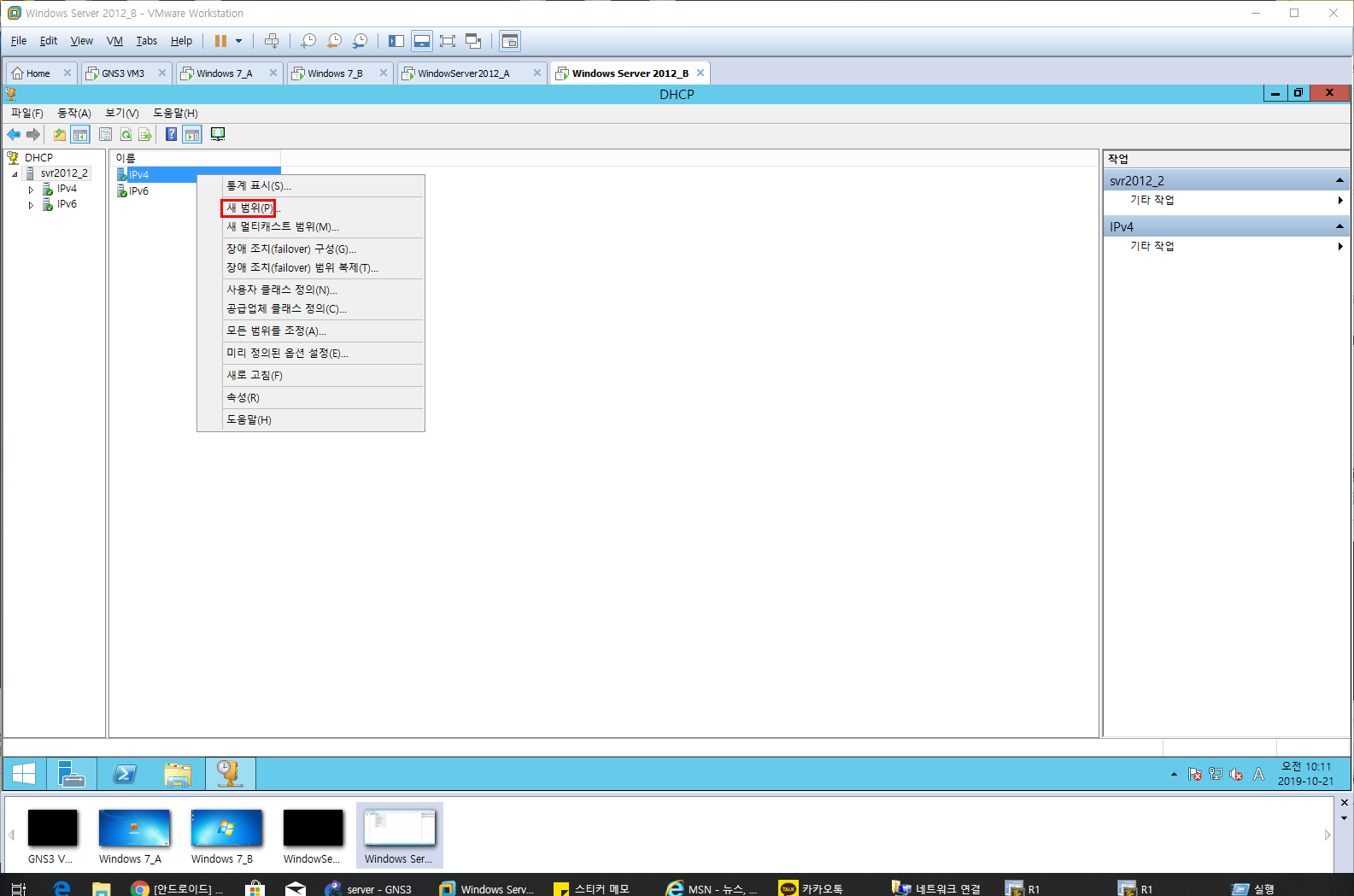Screen dimensions: 1354x896
Task: Click the monitor icon in DHCP toolbar
Action: point(218,134)
